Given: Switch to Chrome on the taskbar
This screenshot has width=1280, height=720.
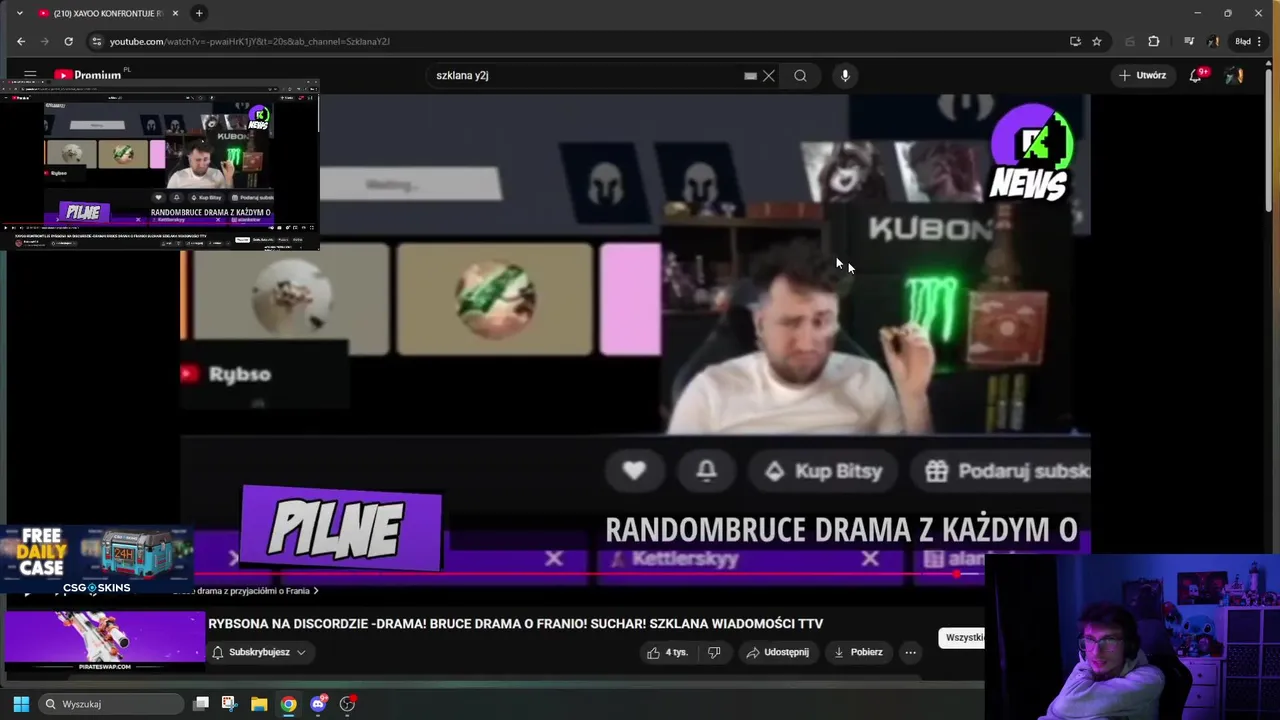Looking at the screenshot, I should pos(288,704).
